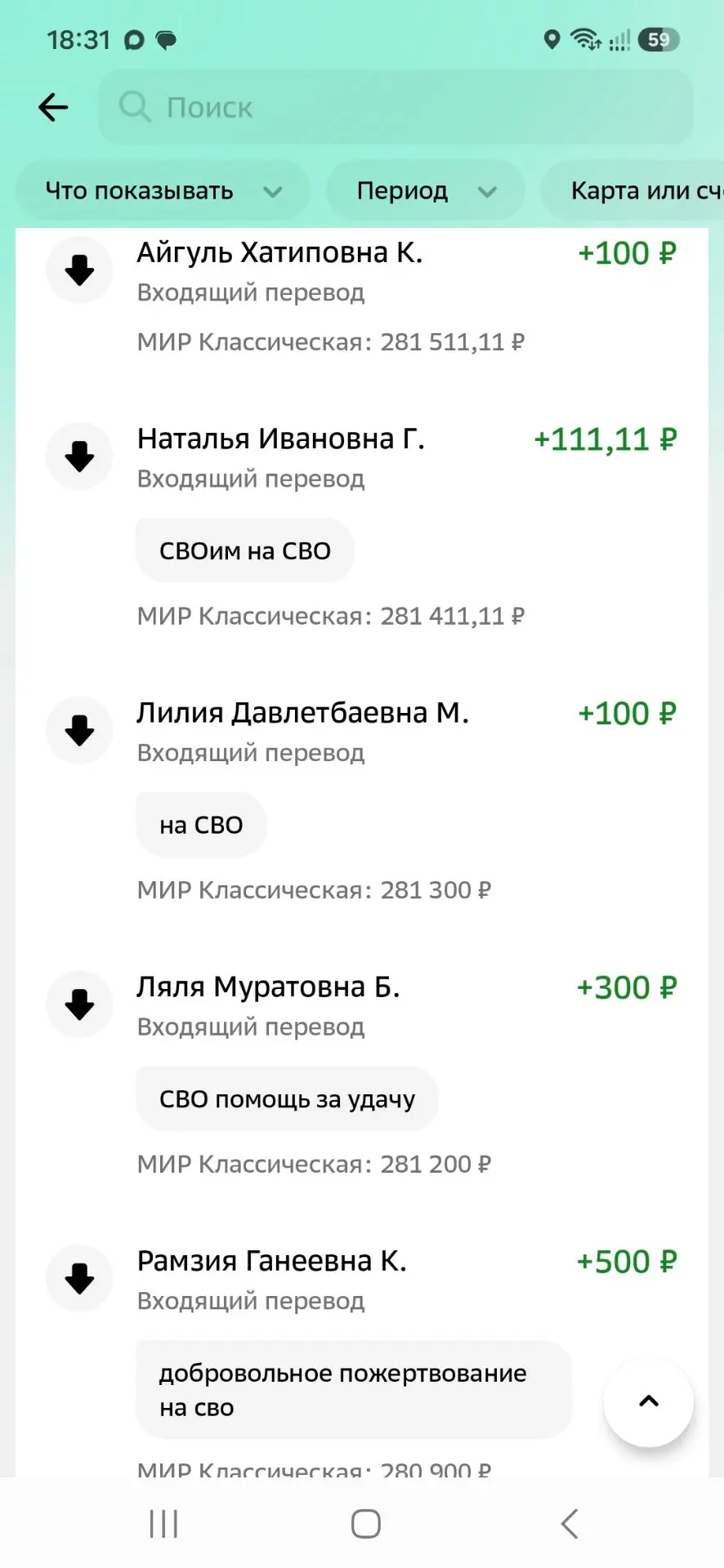
Task: Open transaction from Лилия Давлетбаевна М.
Action: [362, 801]
